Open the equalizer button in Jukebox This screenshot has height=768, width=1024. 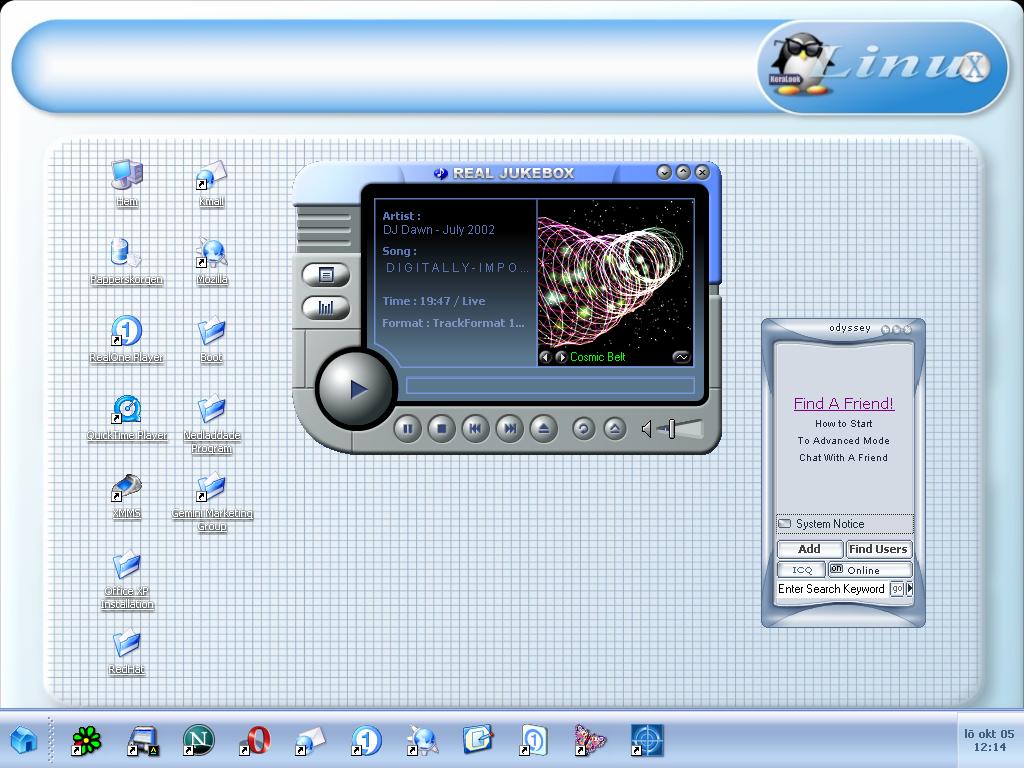pos(326,308)
